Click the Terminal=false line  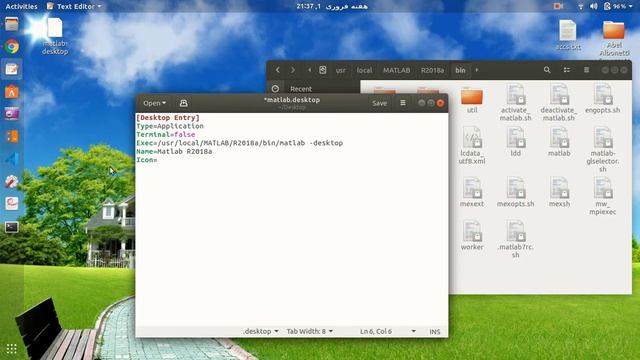pyautogui.click(x=166, y=134)
